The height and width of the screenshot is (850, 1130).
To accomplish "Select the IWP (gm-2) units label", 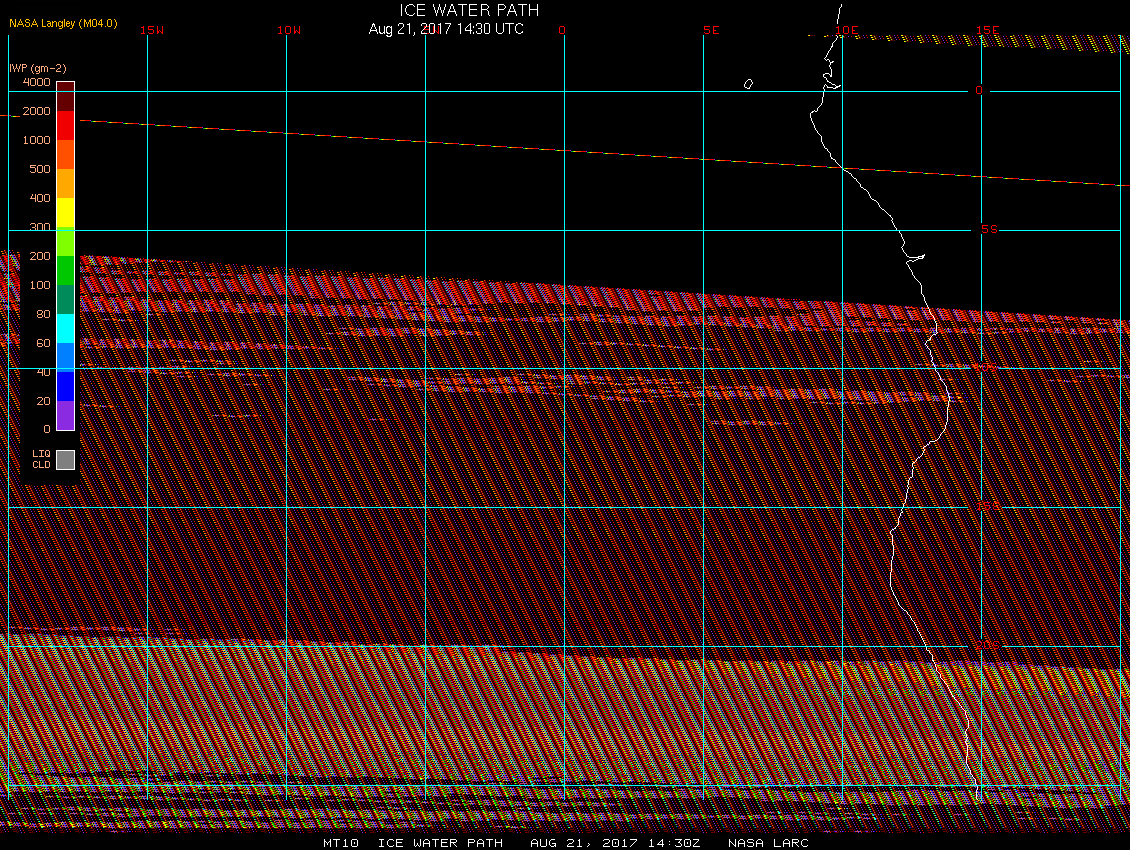I will tap(38, 68).
